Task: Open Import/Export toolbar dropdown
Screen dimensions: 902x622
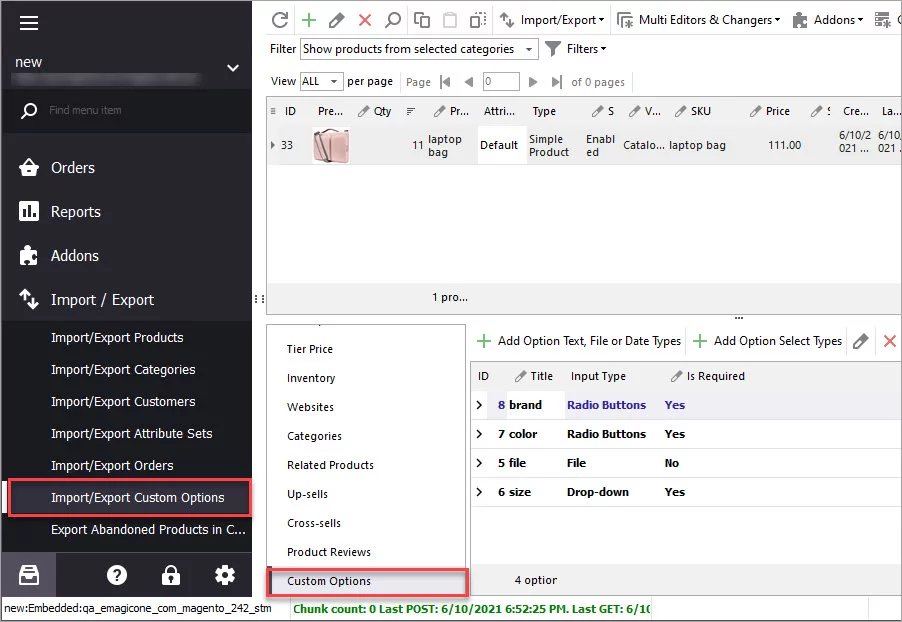Action: [552, 20]
